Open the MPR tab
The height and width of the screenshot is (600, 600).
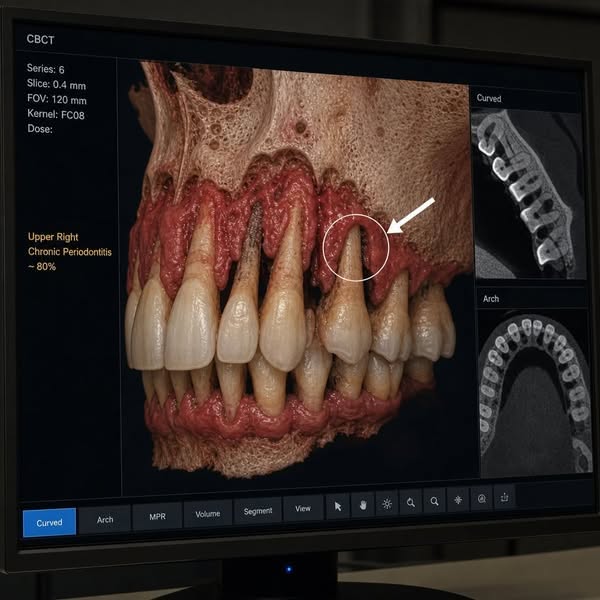click(157, 516)
